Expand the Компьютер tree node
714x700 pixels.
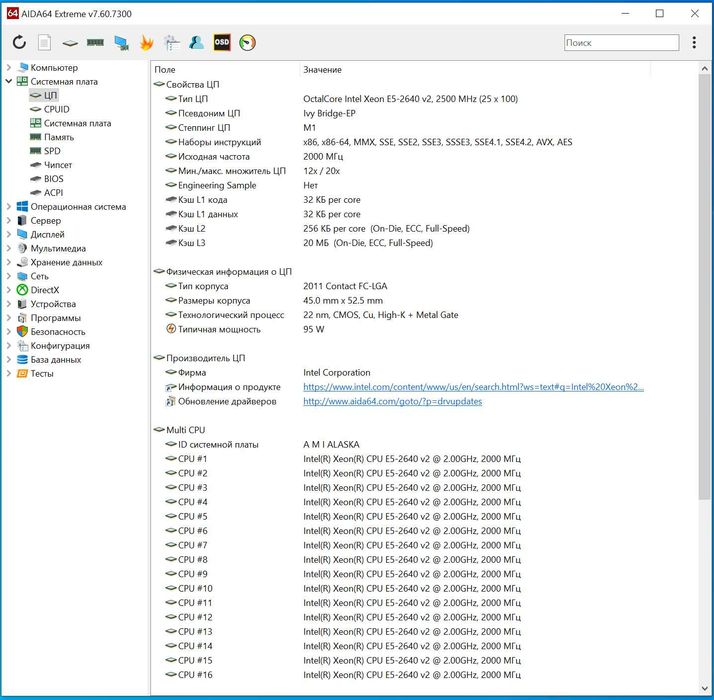[9, 67]
